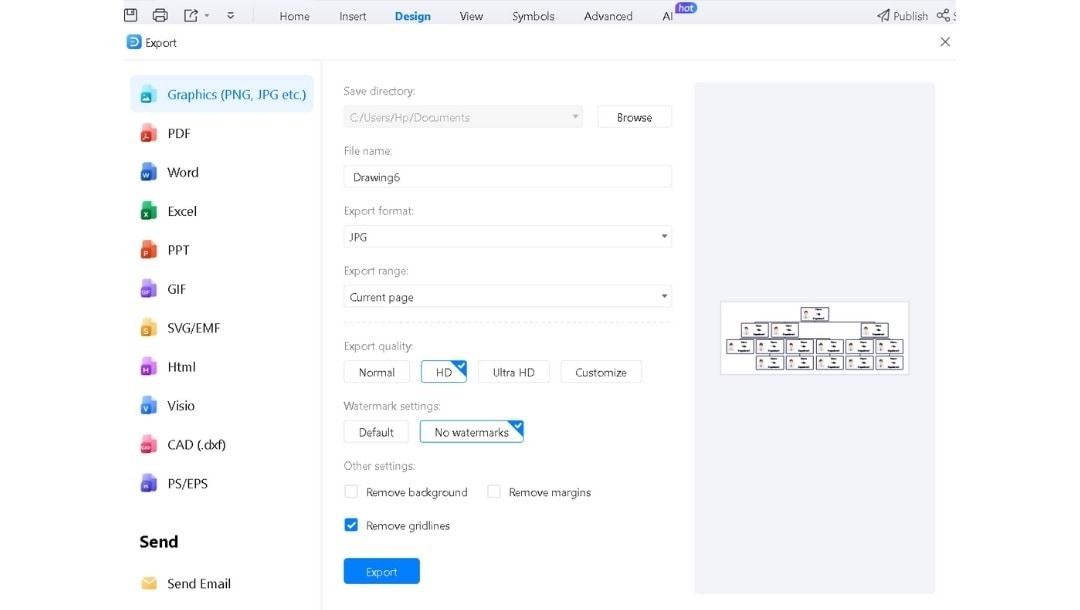Select the Excel format icon
Image resolution: width=1080 pixels, height=610 pixels.
147,211
